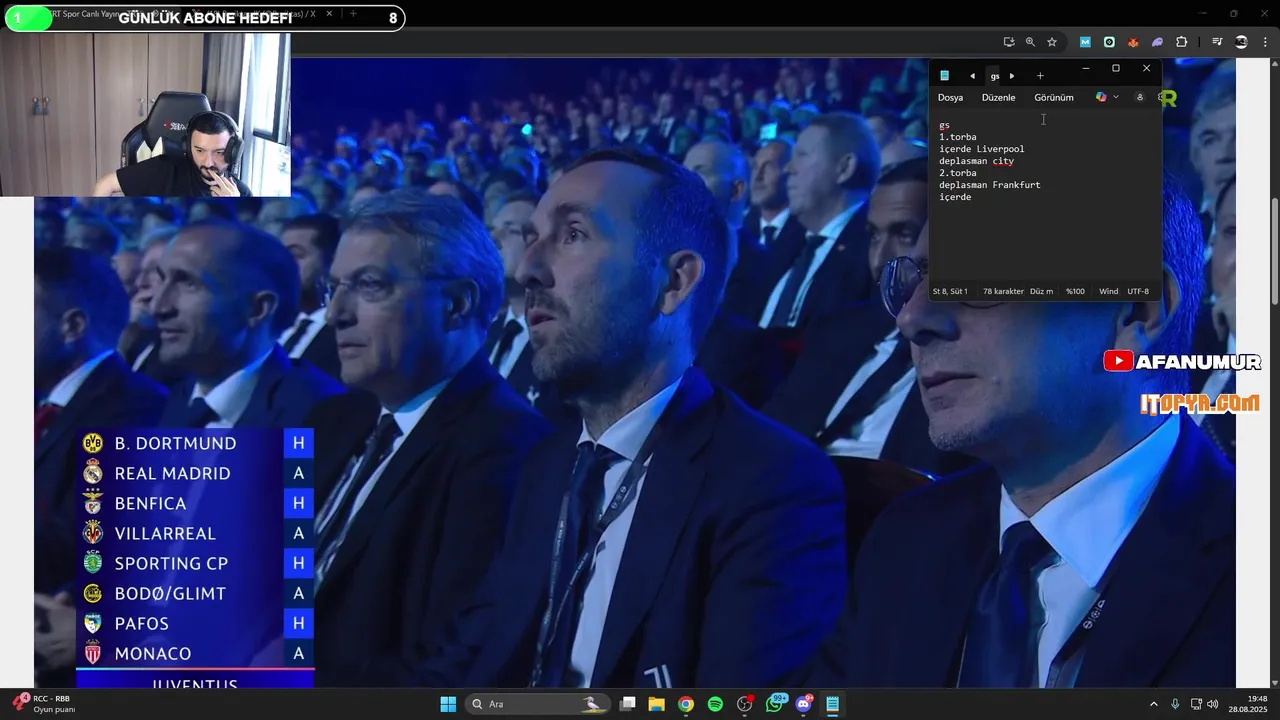The width and height of the screenshot is (1280, 720).
Task: Click the %100 zoom status in Notepad
Action: (x=1075, y=291)
